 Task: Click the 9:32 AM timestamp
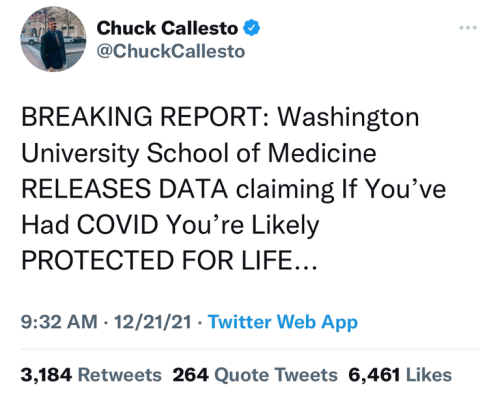point(59,322)
